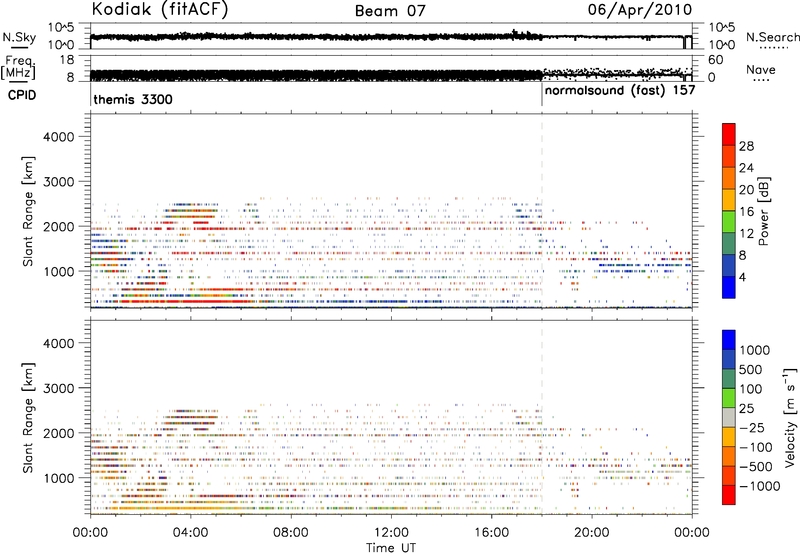Click the green 12 dB swatch in power colorbar
Screen dimensions: 800x554
click(x=729, y=222)
